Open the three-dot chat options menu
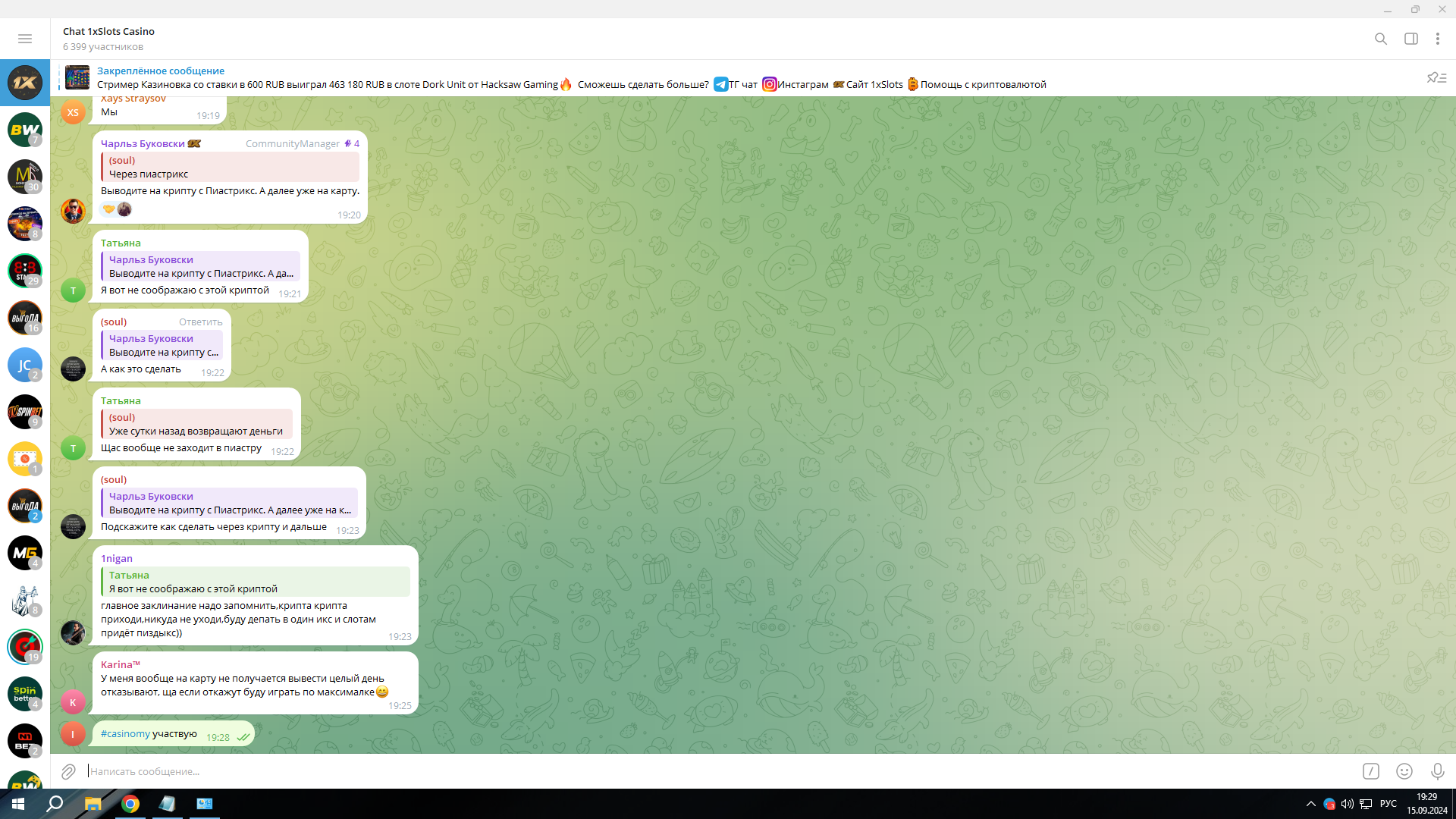Screen dimensions: 1456x819 [1437, 39]
